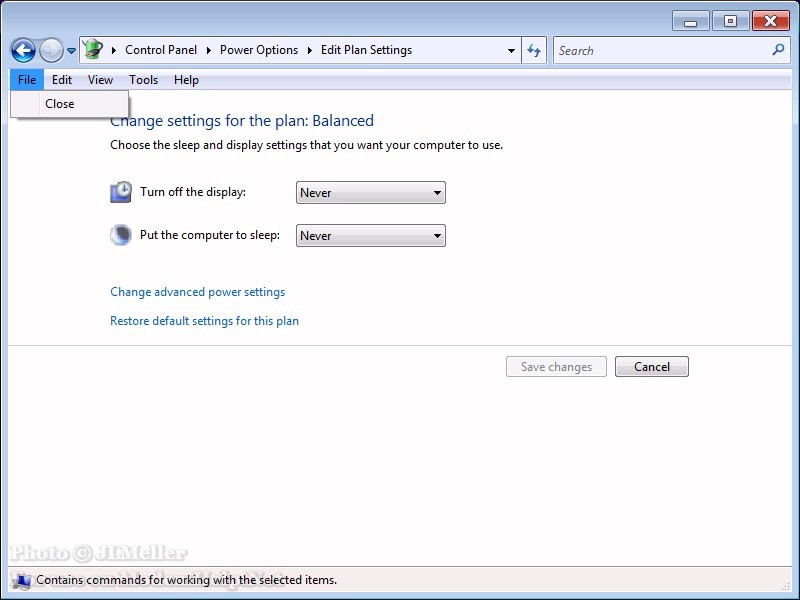Click the moon icon beside Put the computer to sleep
Viewport: 800px width, 600px height.
click(121, 235)
